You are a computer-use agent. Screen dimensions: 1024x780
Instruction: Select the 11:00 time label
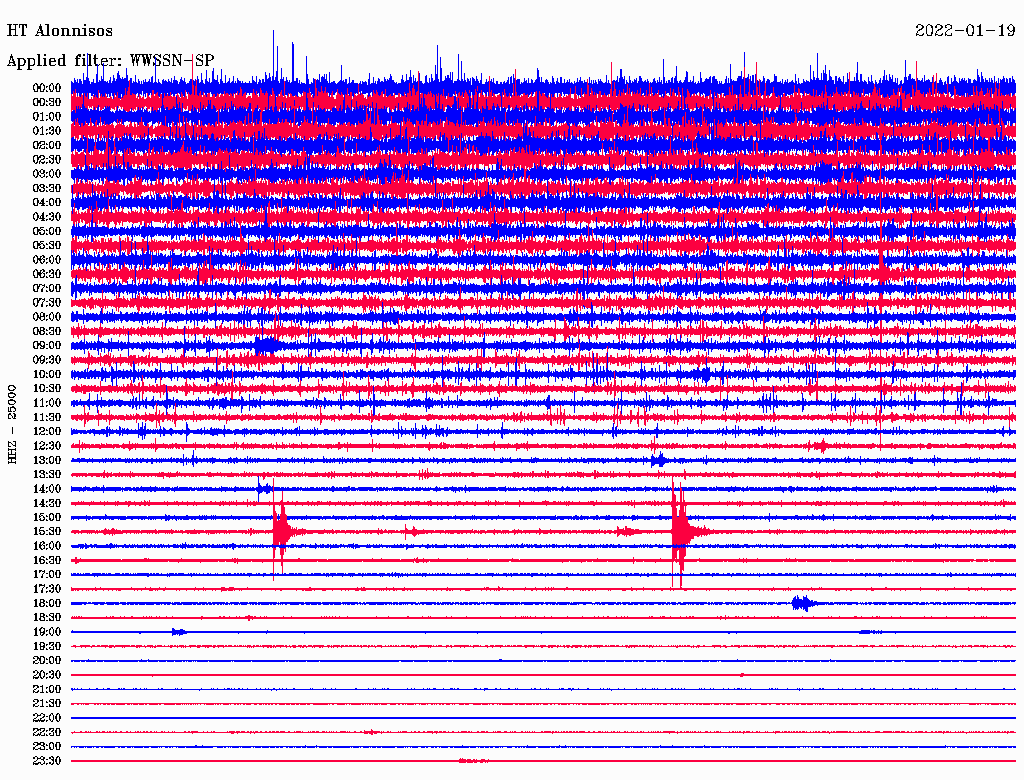(47, 403)
